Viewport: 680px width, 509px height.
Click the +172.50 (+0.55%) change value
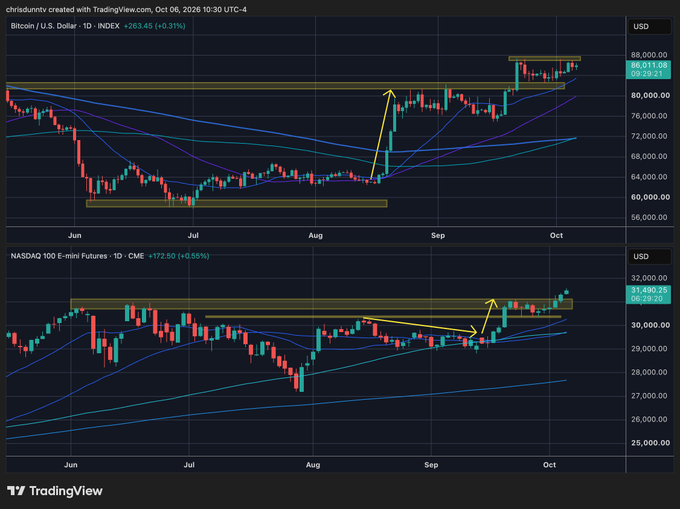click(179, 256)
